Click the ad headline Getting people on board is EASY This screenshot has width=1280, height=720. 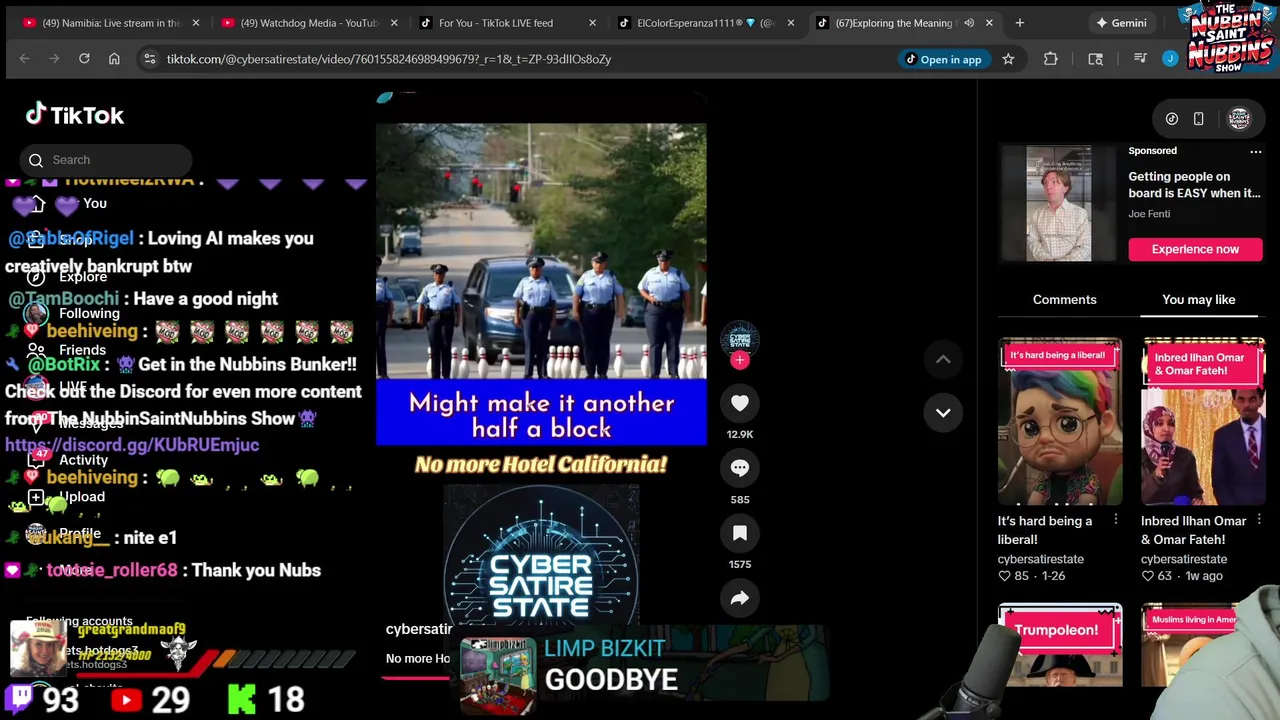click(1194, 185)
